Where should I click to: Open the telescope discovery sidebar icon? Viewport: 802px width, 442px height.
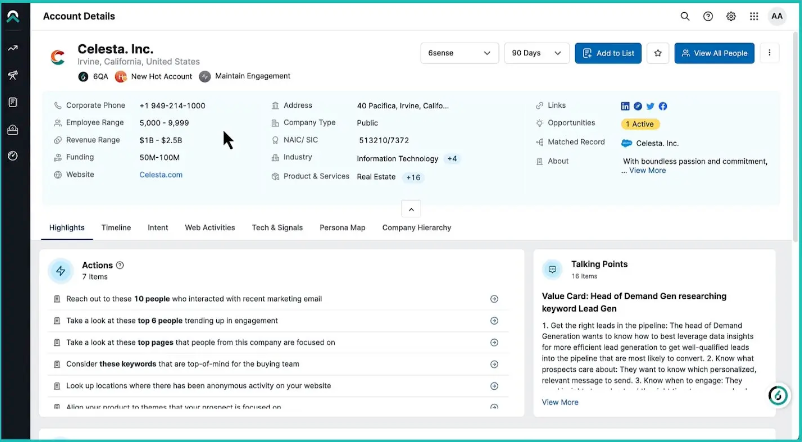click(13, 76)
